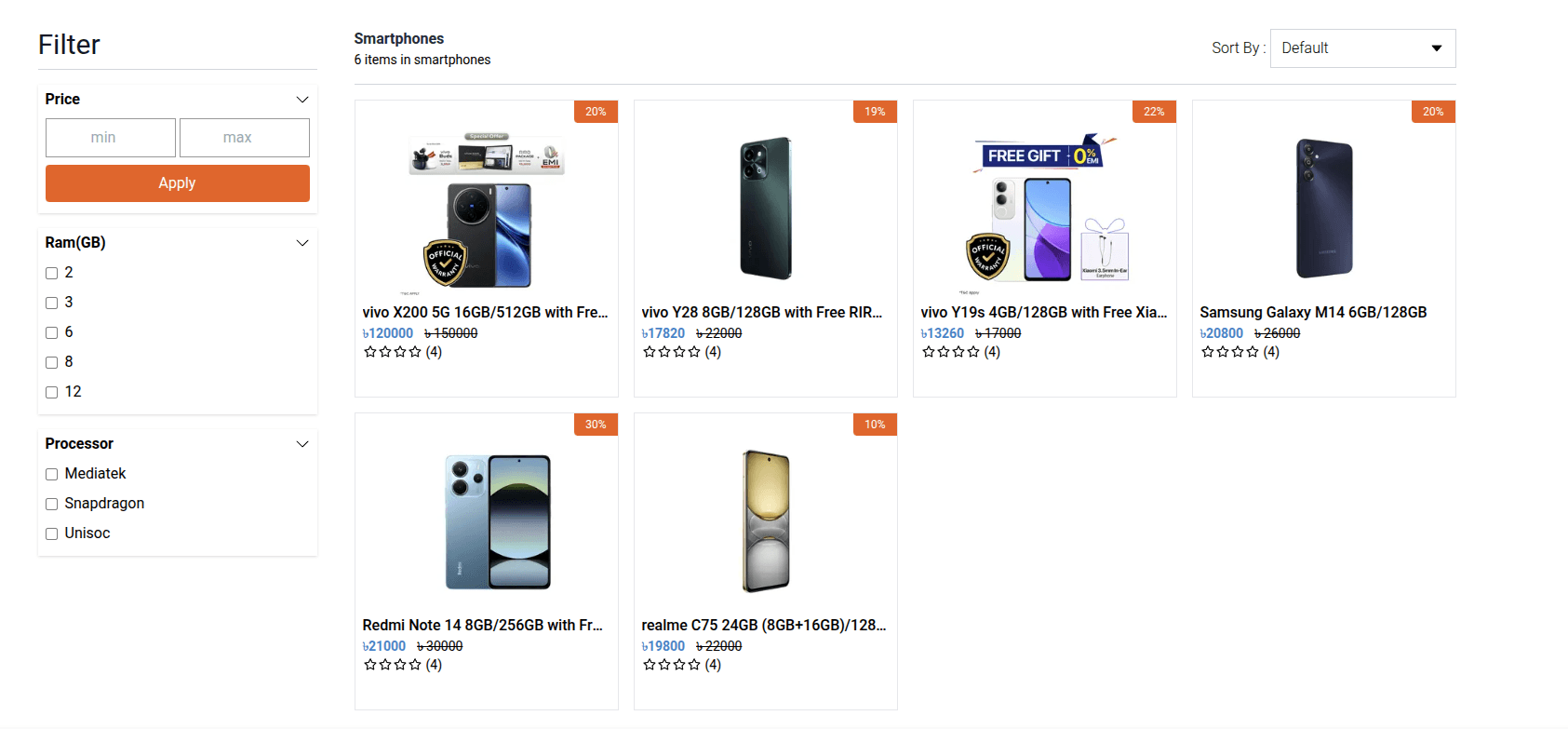Click the 22% badge on vivo Y19s
This screenshot has height=729, width=1568.
point(1154,111)
